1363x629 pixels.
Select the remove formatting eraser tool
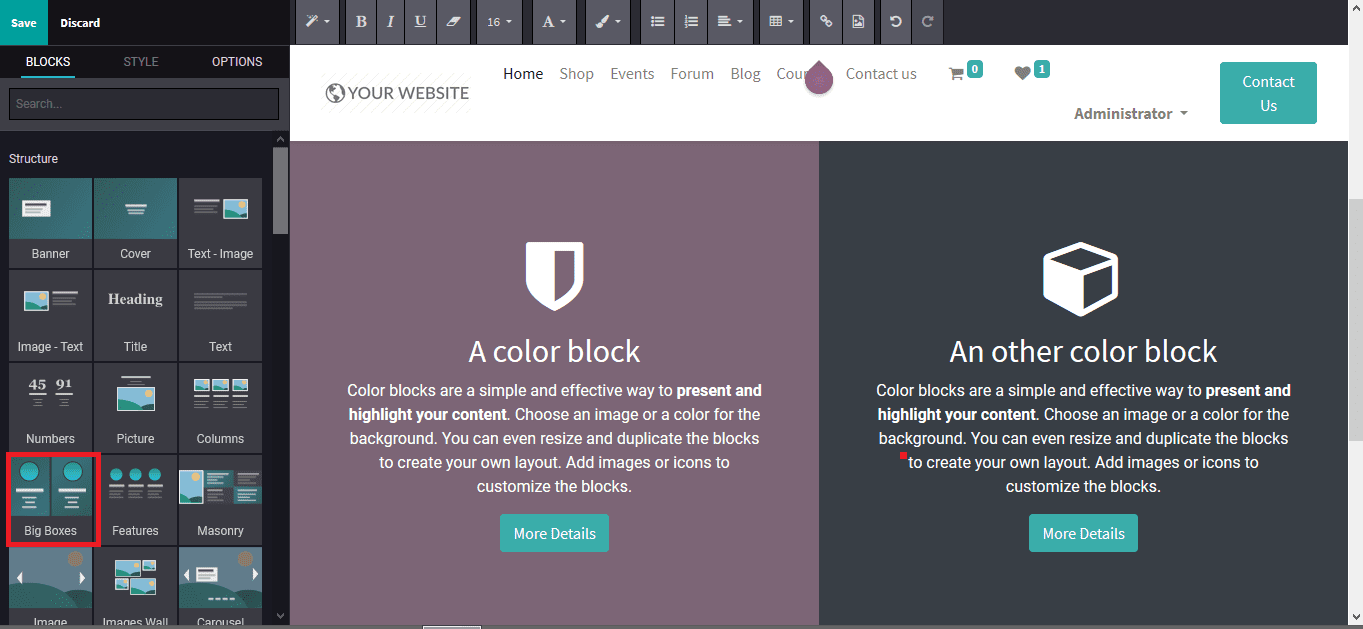click(453, 21)
